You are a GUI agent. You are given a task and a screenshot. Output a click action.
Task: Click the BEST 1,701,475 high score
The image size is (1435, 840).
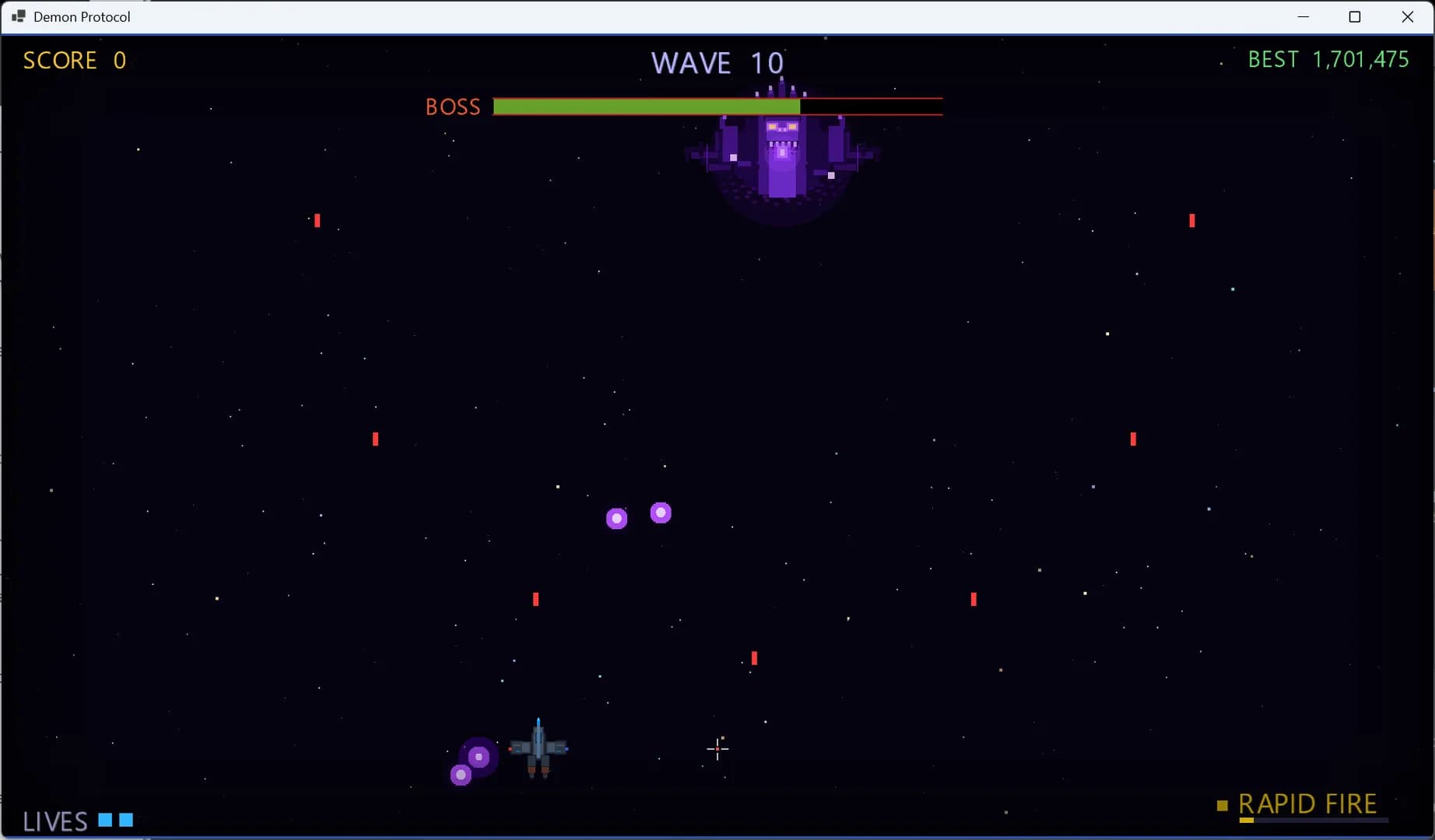[x=1328, y=60]
